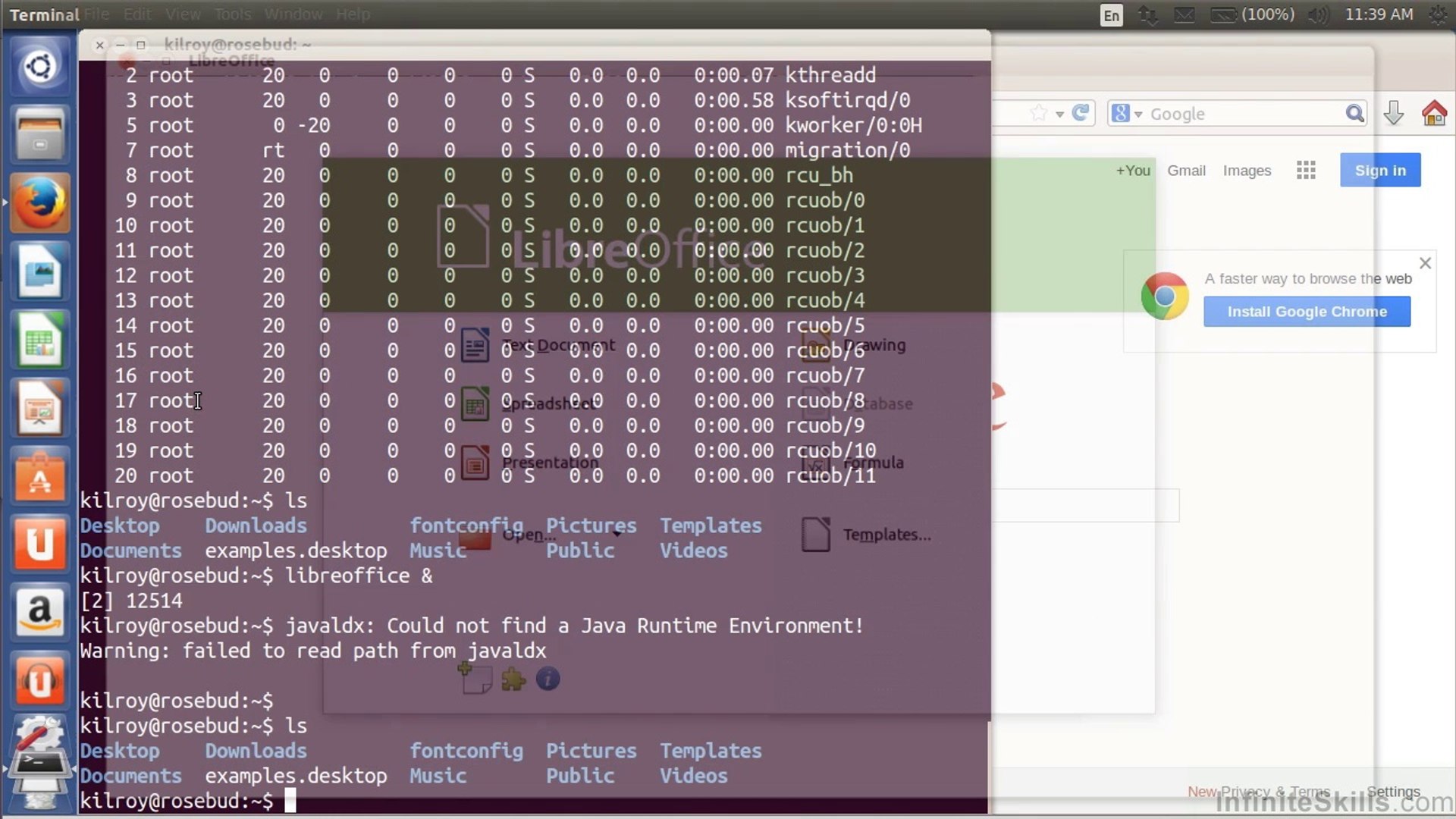Bookmark page with Firefox star icon
1456x819 pixels.
click(1039, 114)
